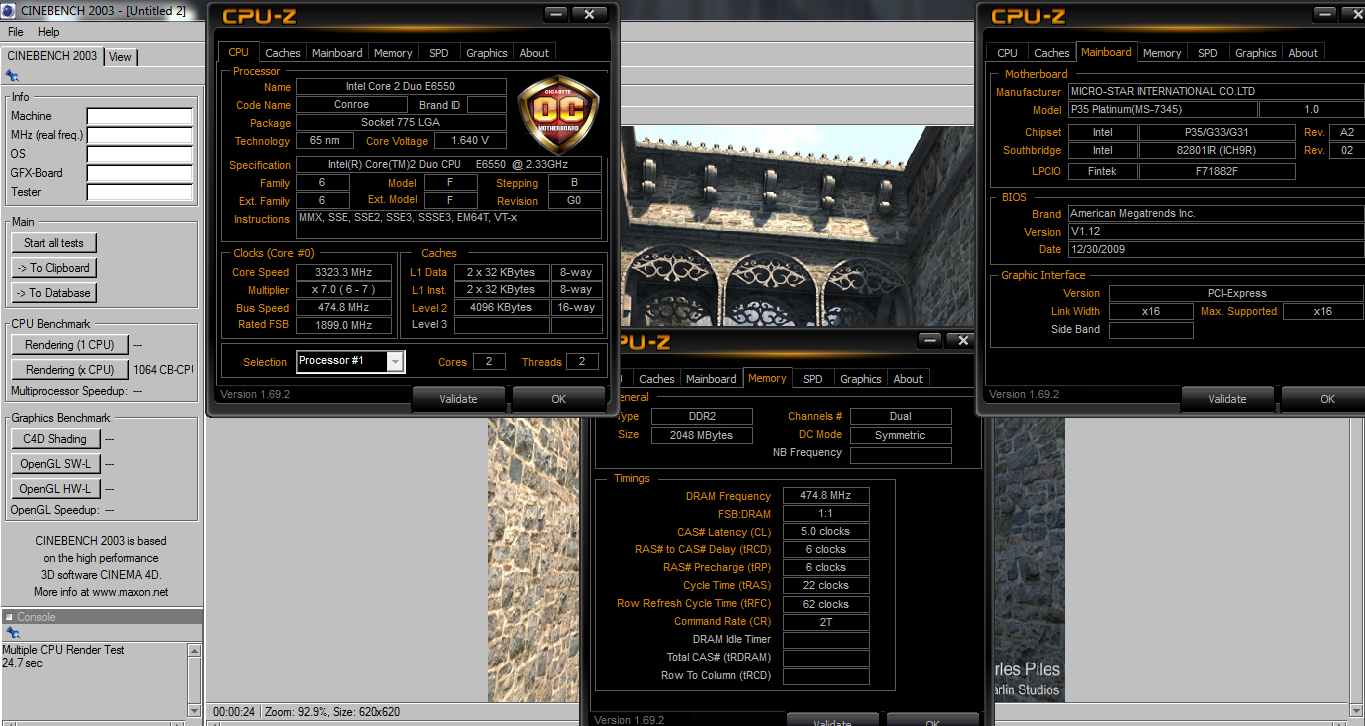Start the C4D Shading test
Screen dimensions: 1365x726
coord(54,439)
